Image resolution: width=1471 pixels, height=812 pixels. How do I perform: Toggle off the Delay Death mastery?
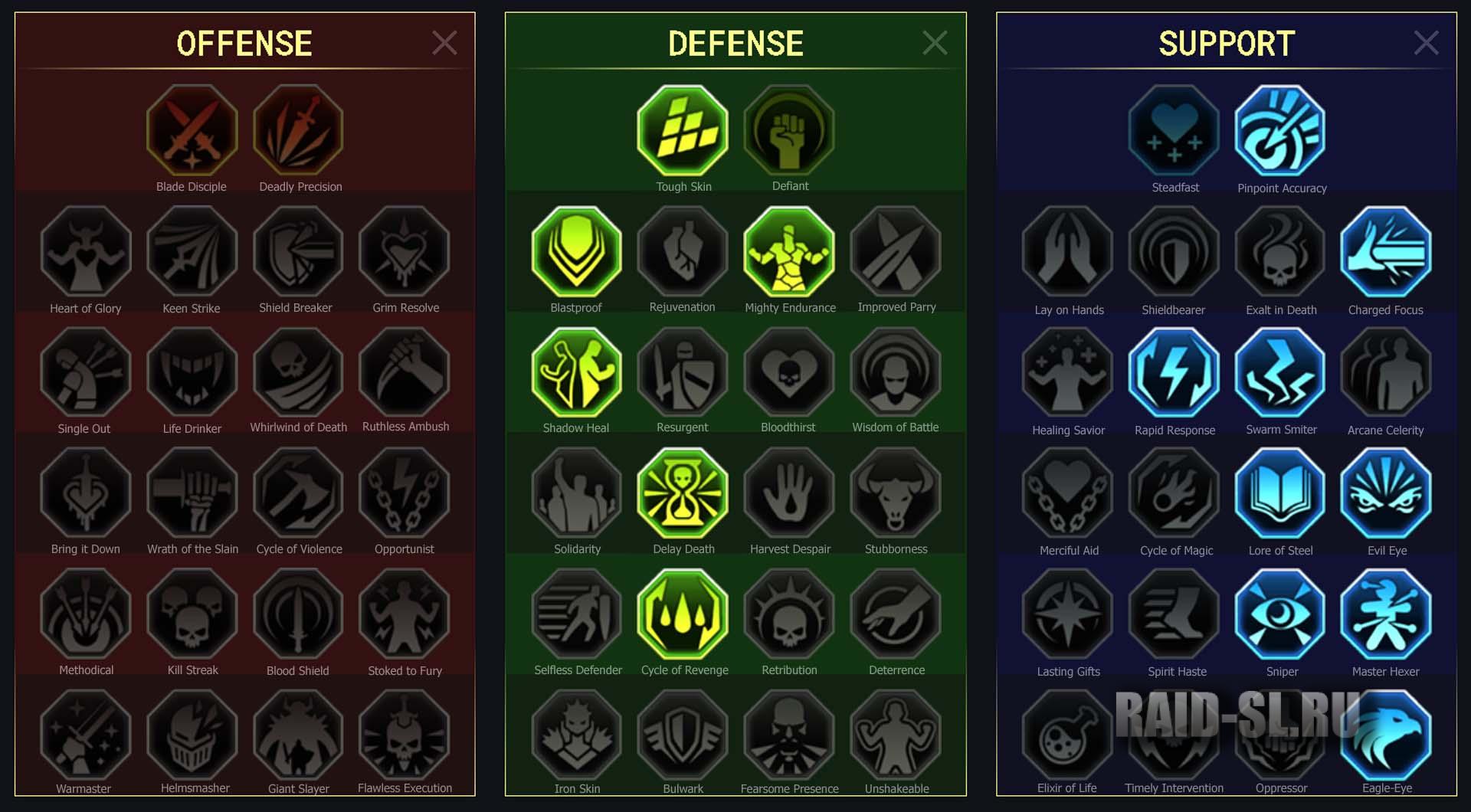point(683,493)
